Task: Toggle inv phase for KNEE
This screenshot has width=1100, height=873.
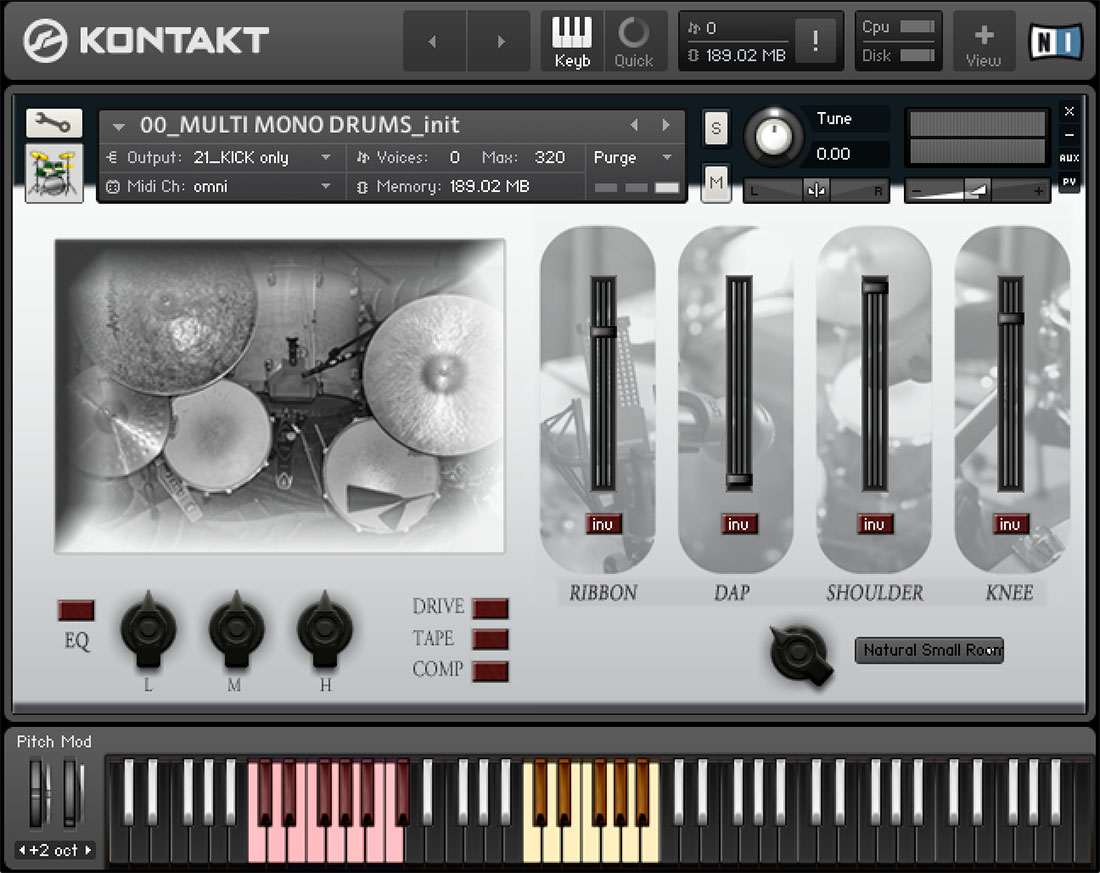Action: click(x=1010, y=524)
